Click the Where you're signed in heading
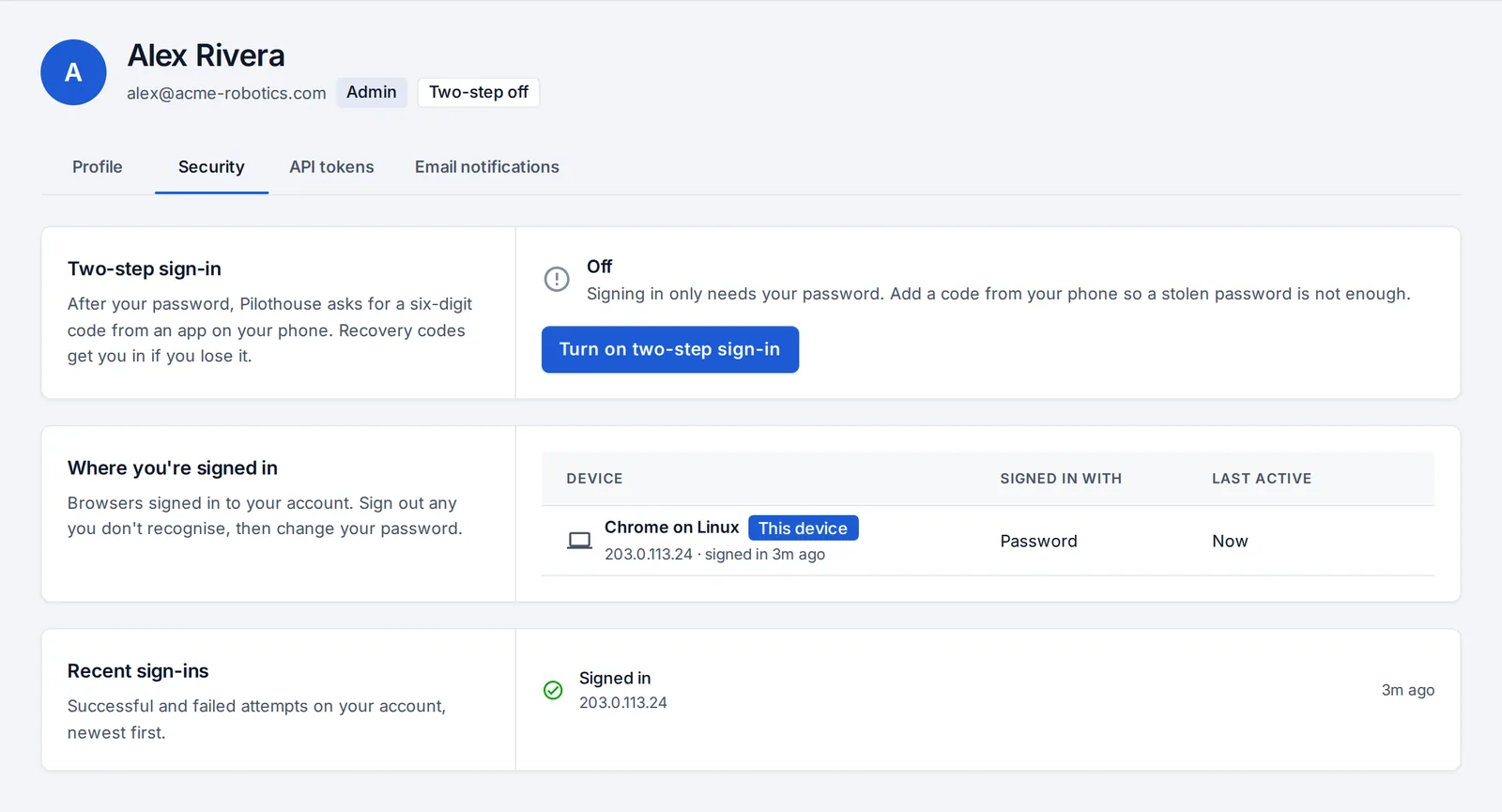The width and height of the screenshot is (1502, 812). (x=173, y=467)
